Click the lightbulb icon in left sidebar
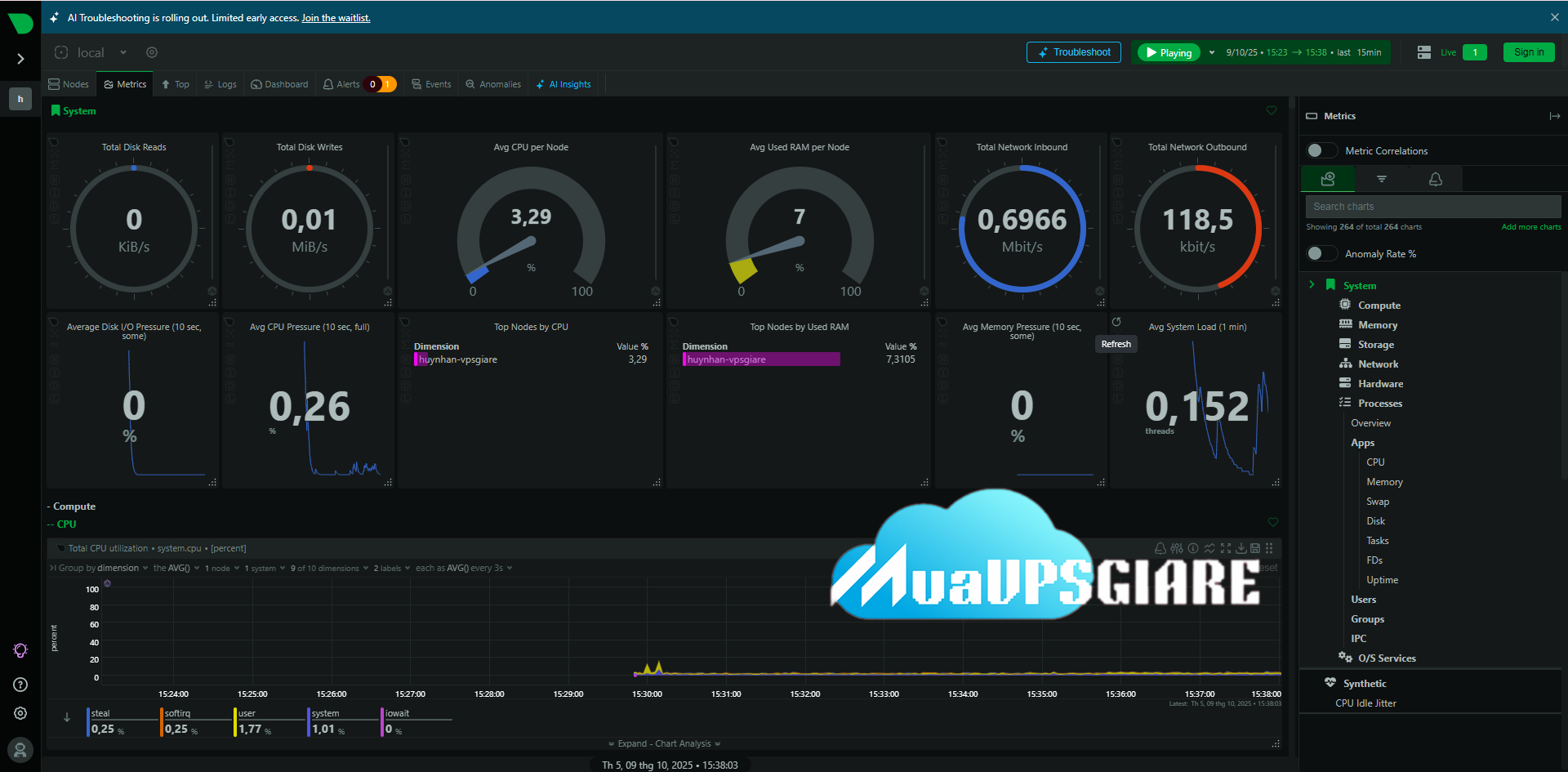Viewport: 1568px width, 772px height. pos(20,650)
